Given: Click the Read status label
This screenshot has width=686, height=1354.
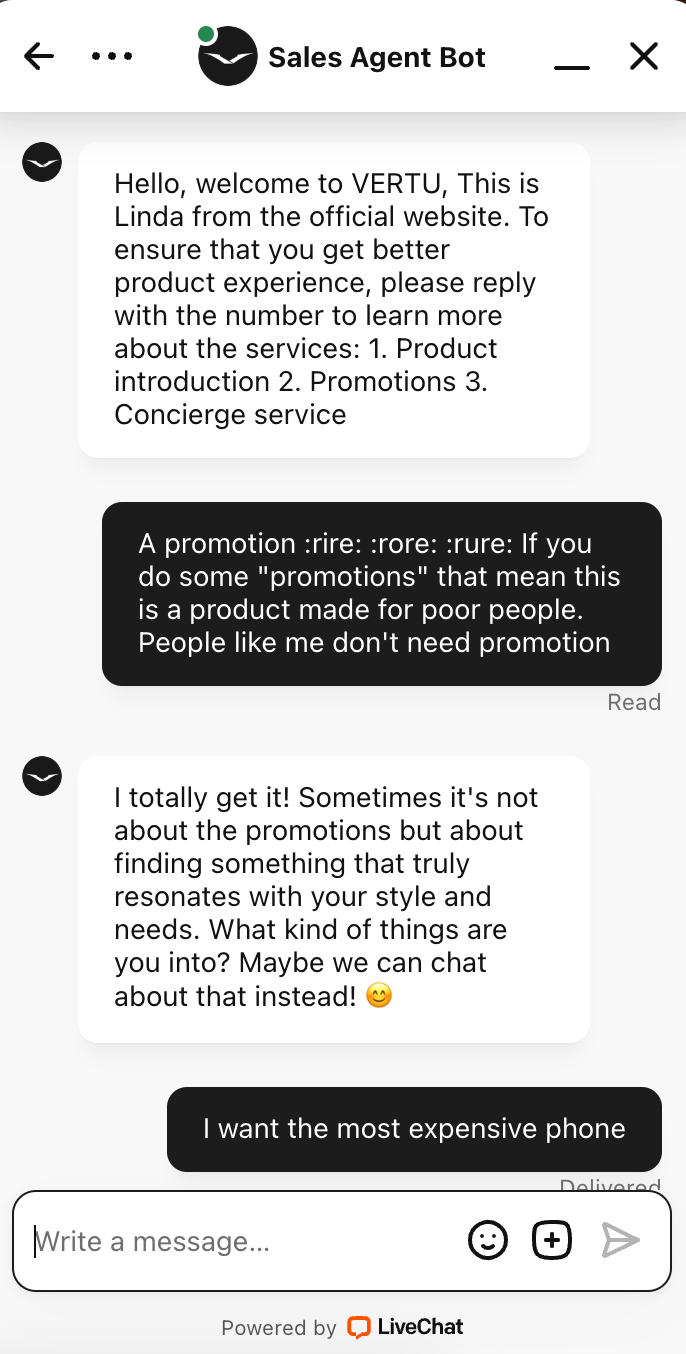Looking at the screenshot, I should pyautogui.click(x=634, y=702).
